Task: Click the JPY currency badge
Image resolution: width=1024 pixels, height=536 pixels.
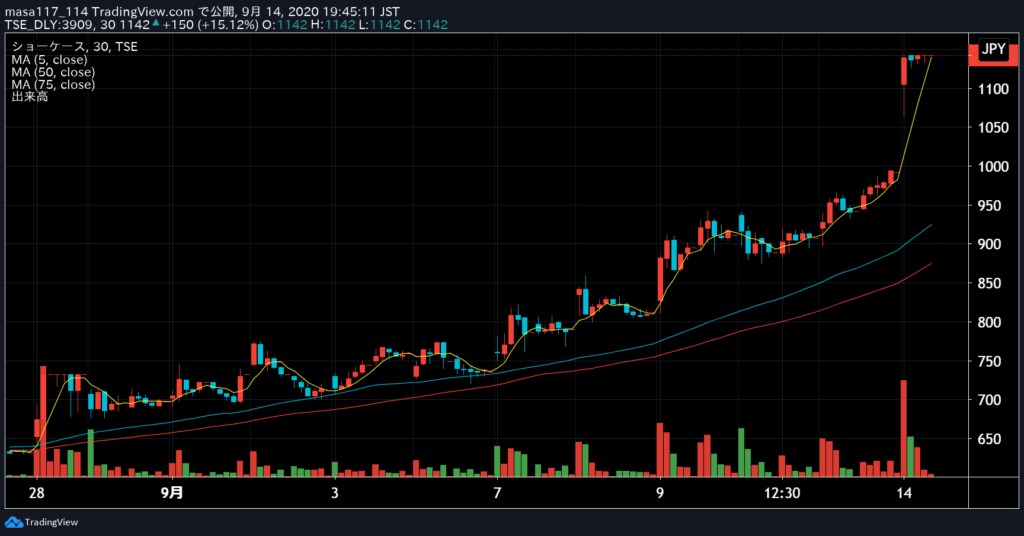Action: 993,49
